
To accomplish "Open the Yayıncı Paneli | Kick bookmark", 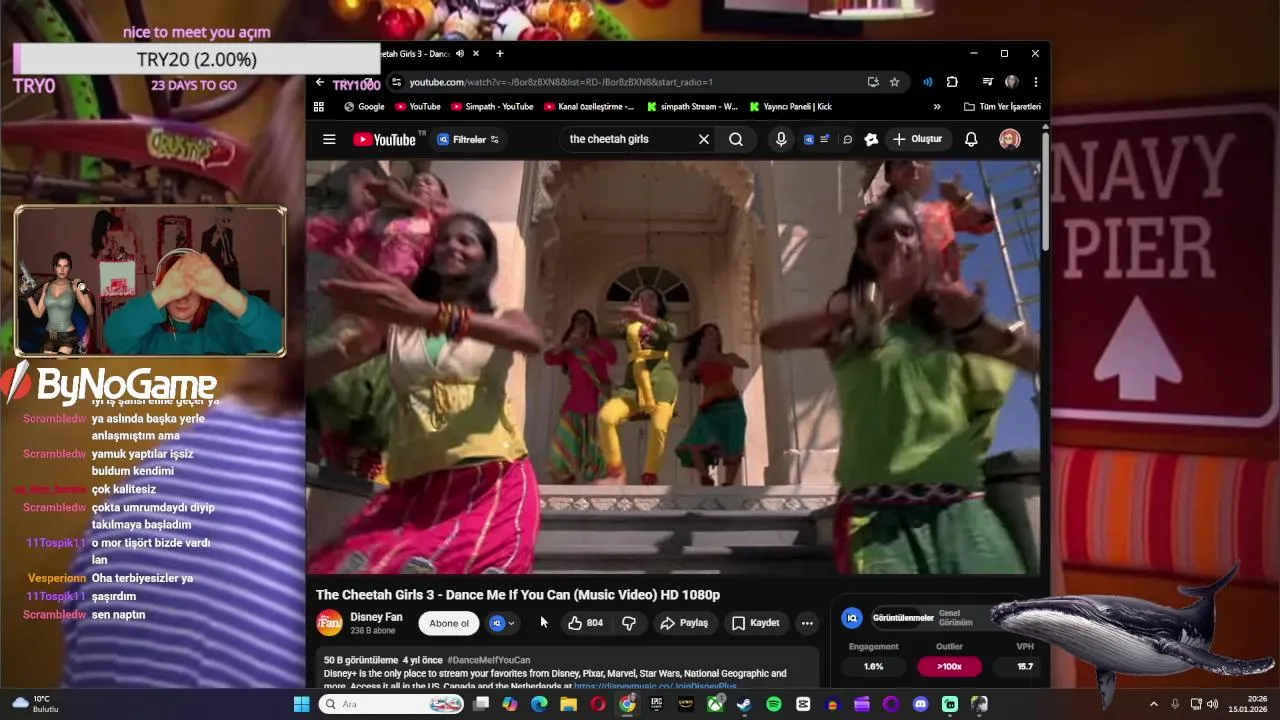I will (791, 106).
